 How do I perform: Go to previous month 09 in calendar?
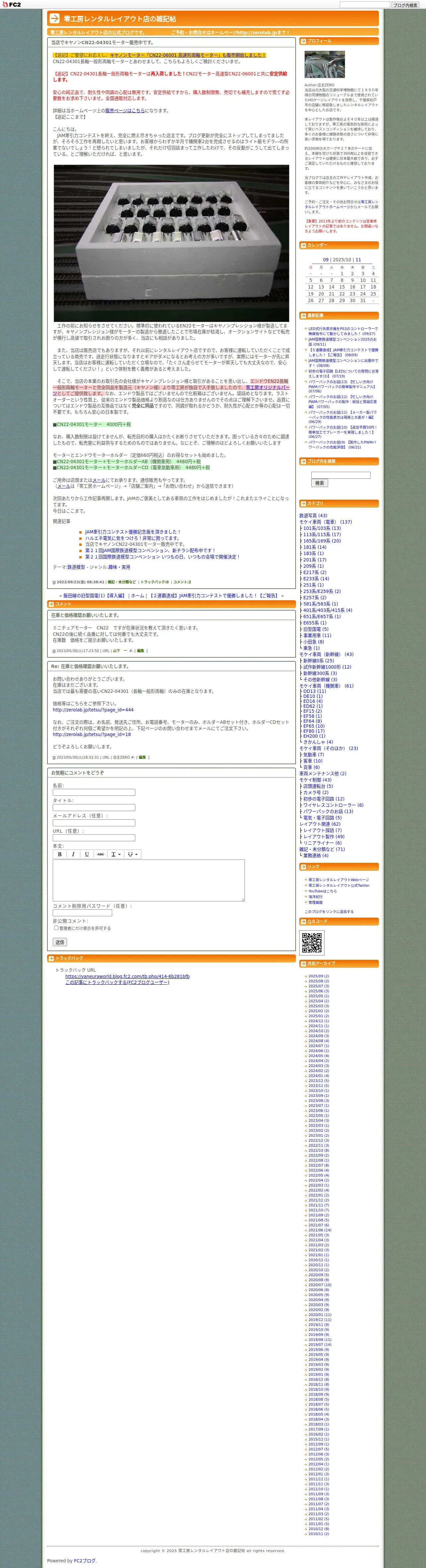[325, 260]
